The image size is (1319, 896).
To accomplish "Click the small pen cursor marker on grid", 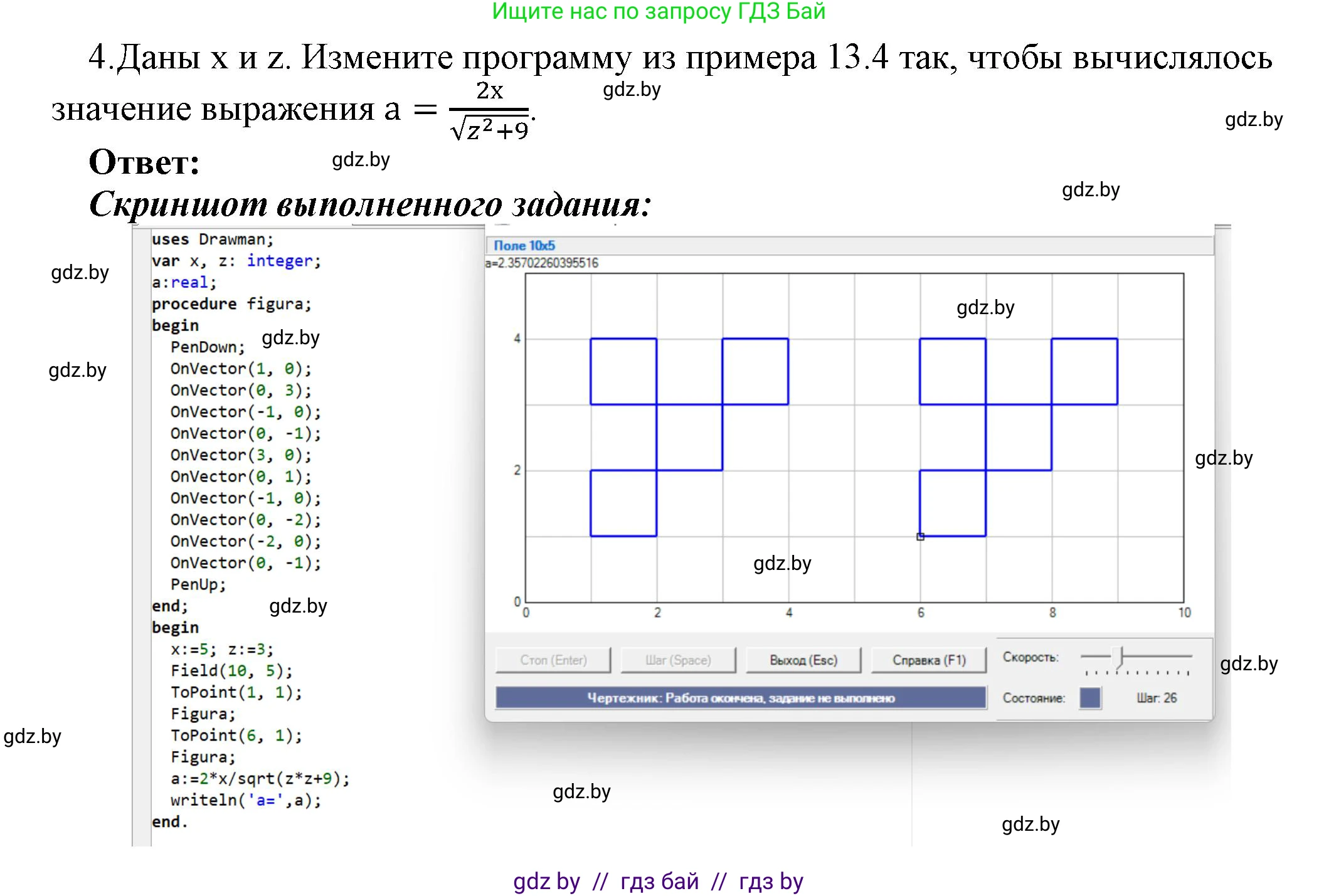I will click(920, 537).
